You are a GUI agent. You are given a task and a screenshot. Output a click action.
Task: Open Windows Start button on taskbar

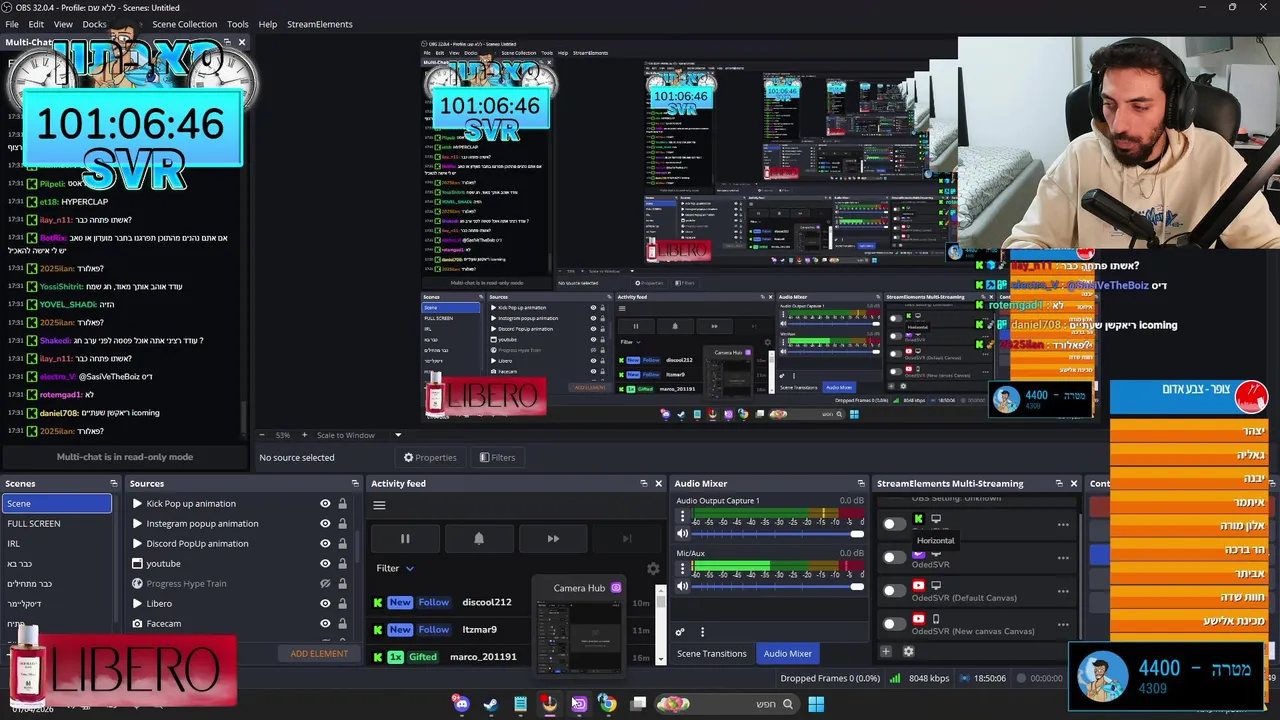816,704
